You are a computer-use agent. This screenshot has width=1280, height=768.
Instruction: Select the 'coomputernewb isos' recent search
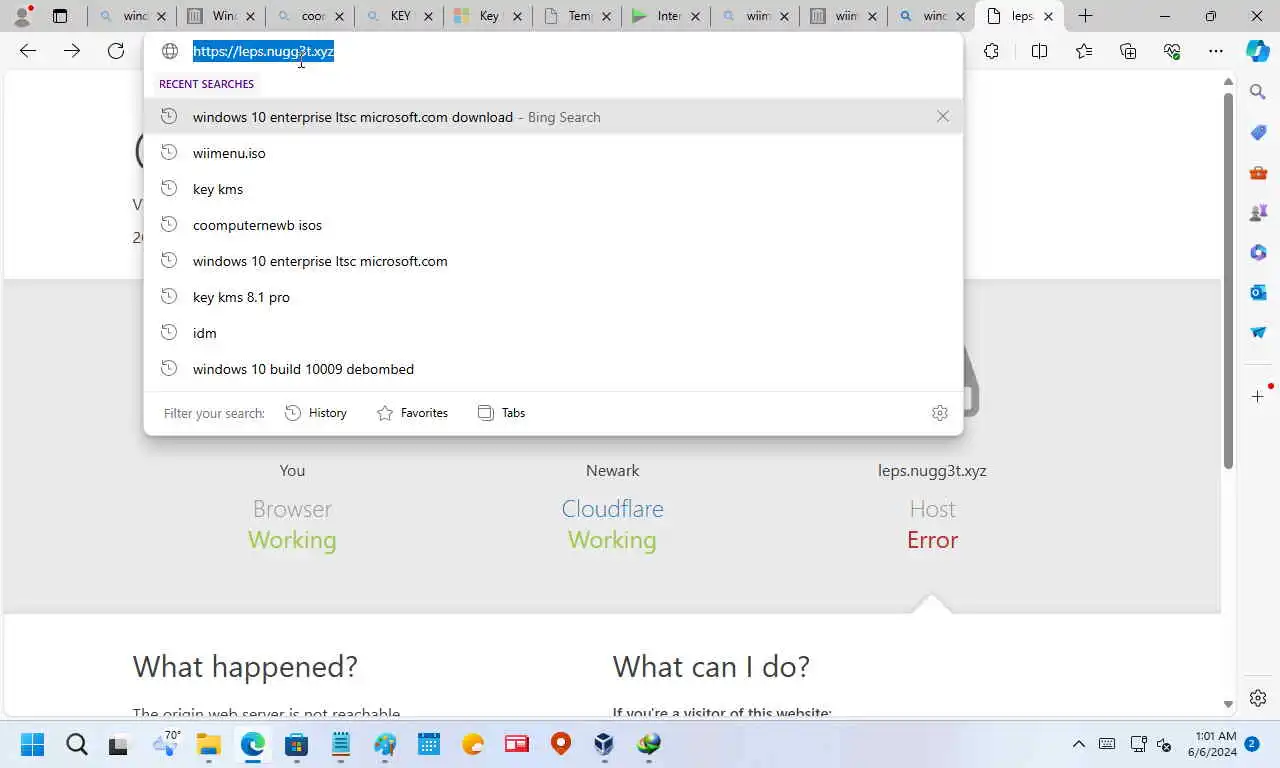click(553, 225)
